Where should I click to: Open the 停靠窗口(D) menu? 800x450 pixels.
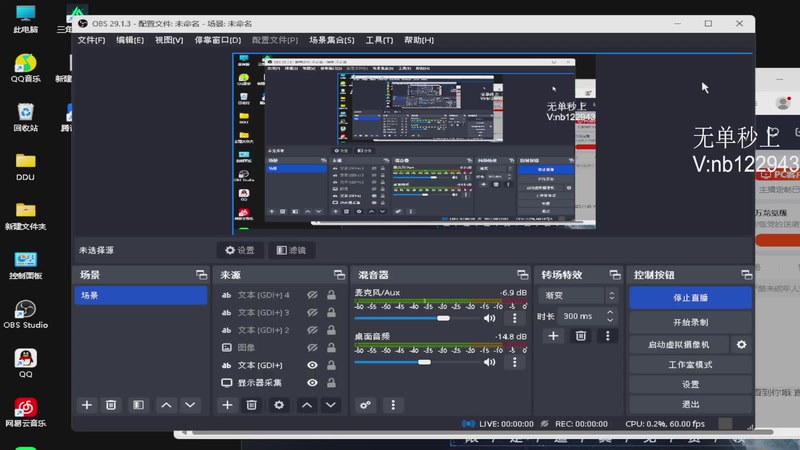pos(217,40)
